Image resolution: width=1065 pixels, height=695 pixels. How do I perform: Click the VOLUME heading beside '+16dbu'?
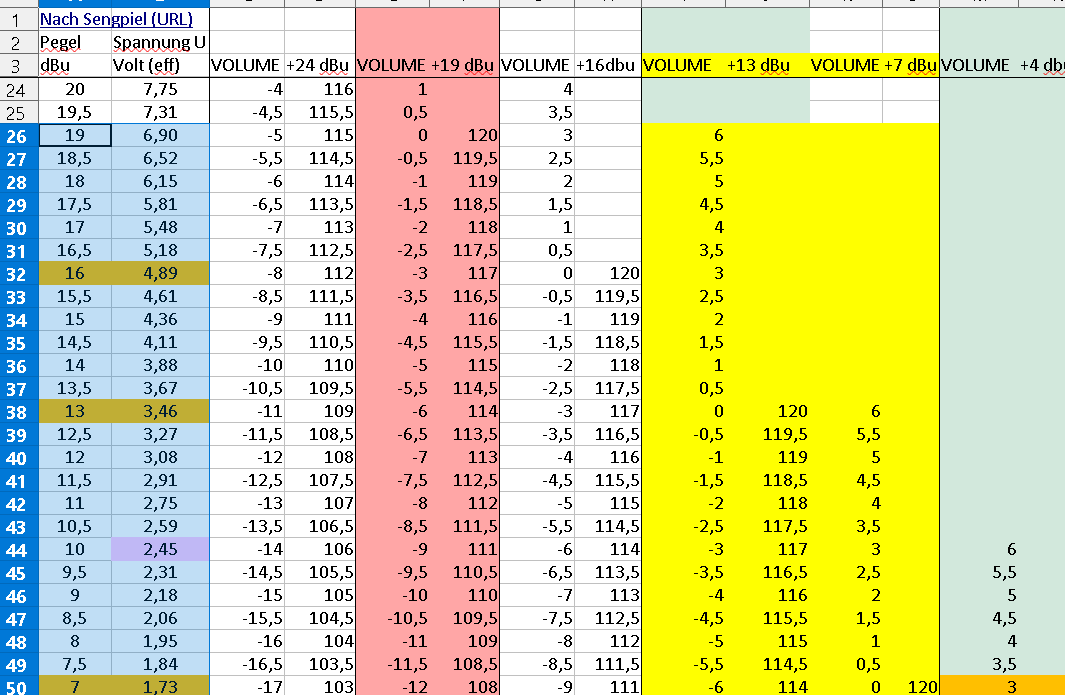(537, 66)
